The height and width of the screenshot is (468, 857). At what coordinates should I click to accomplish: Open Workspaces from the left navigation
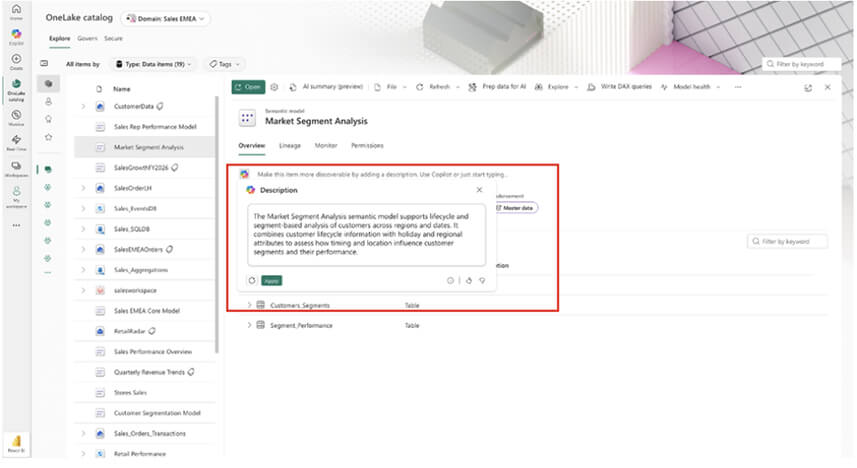point(16,168)
